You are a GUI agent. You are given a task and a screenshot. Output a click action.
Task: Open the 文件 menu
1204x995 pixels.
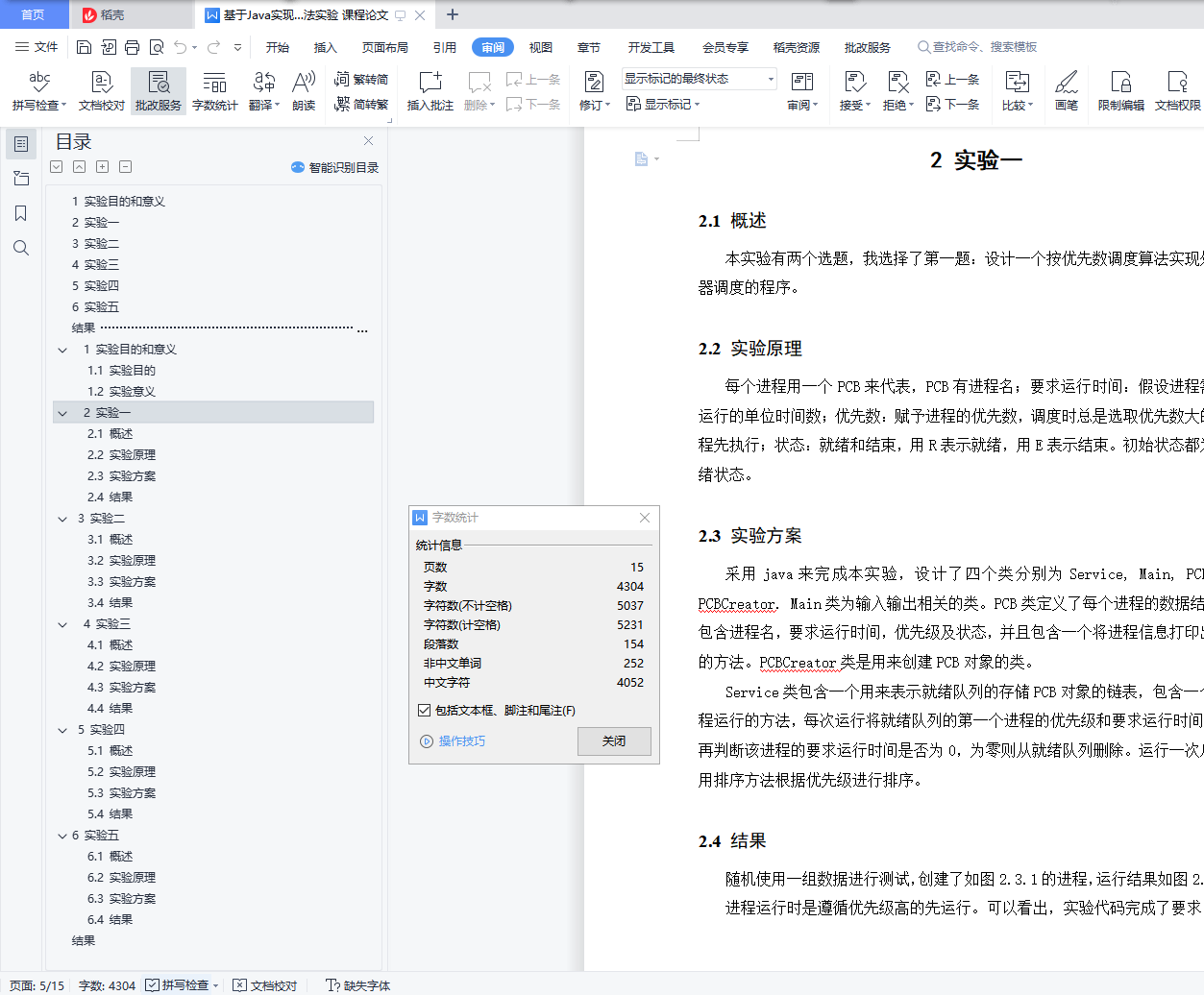tap(37, 47)
